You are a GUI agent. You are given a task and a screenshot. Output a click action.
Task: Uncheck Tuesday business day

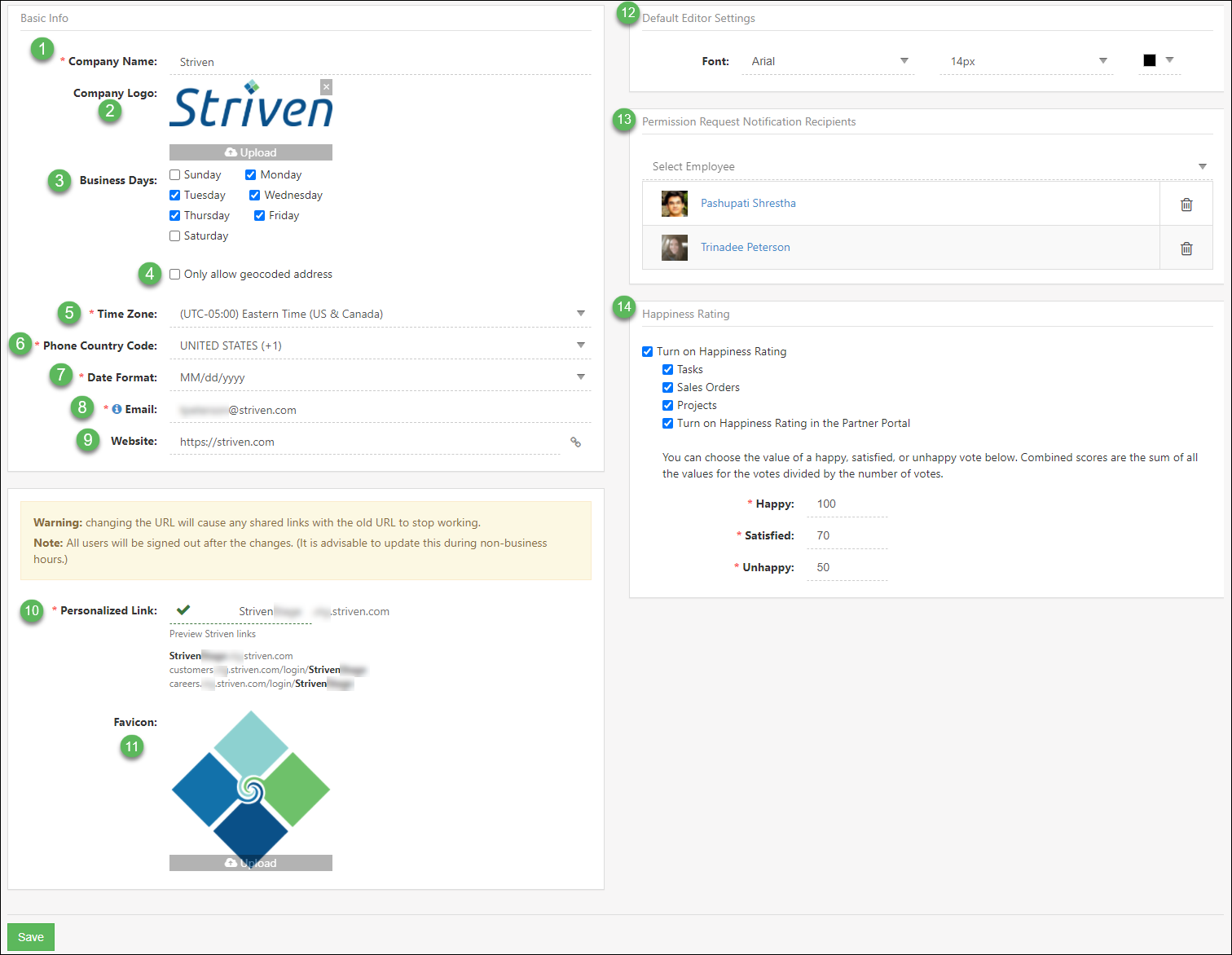(174, 195)
